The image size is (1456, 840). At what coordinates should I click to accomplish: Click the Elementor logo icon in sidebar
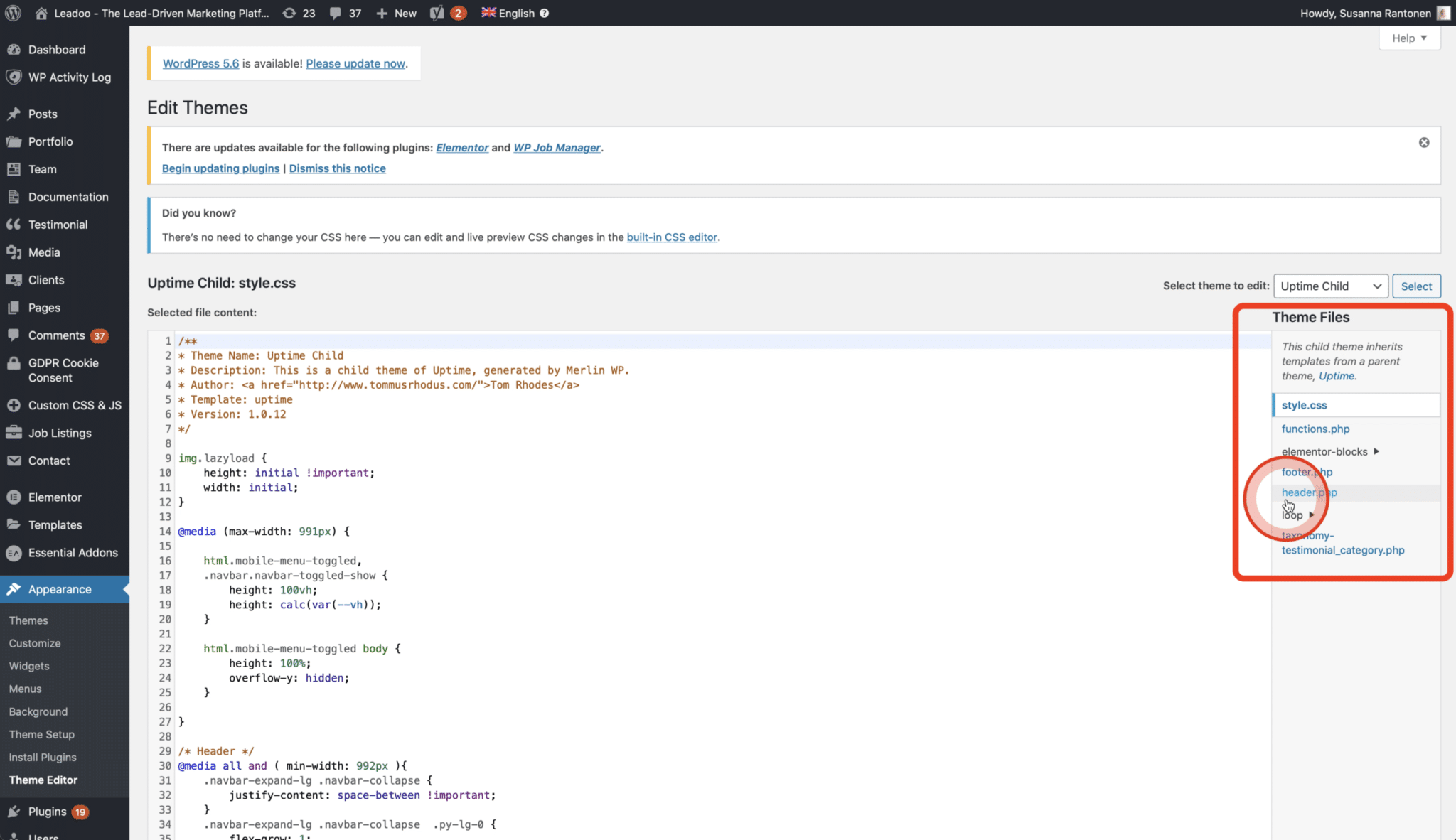[x=14, y=497]
